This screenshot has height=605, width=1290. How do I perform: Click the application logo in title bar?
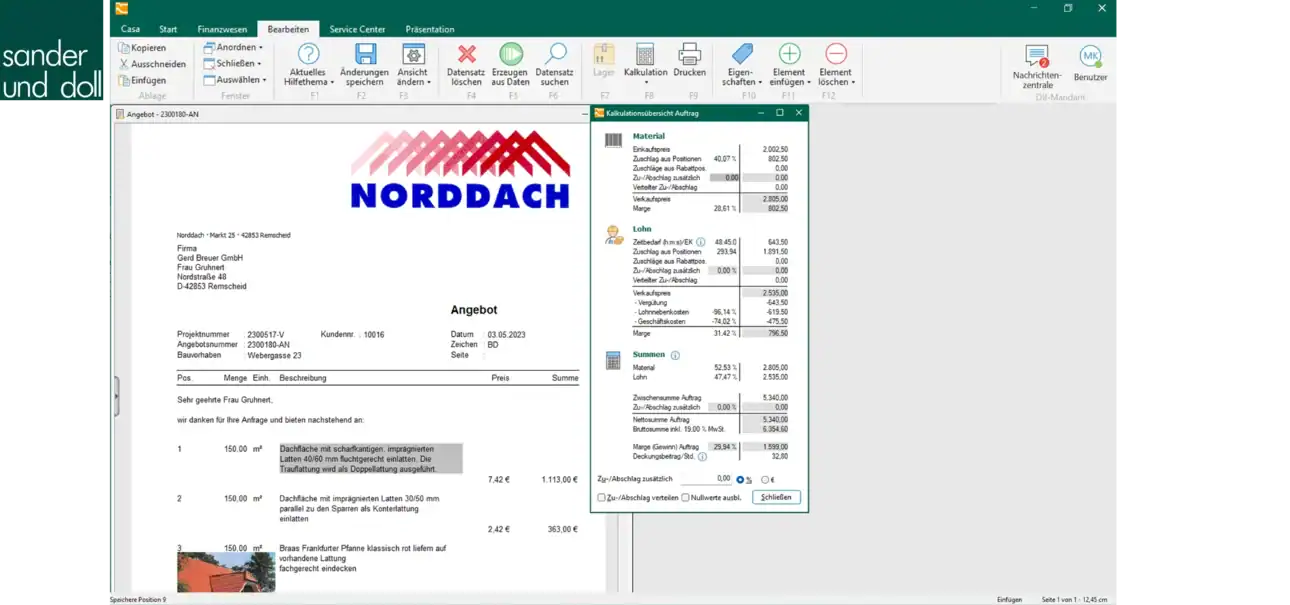pyautogui.click(x=121, y=8)
